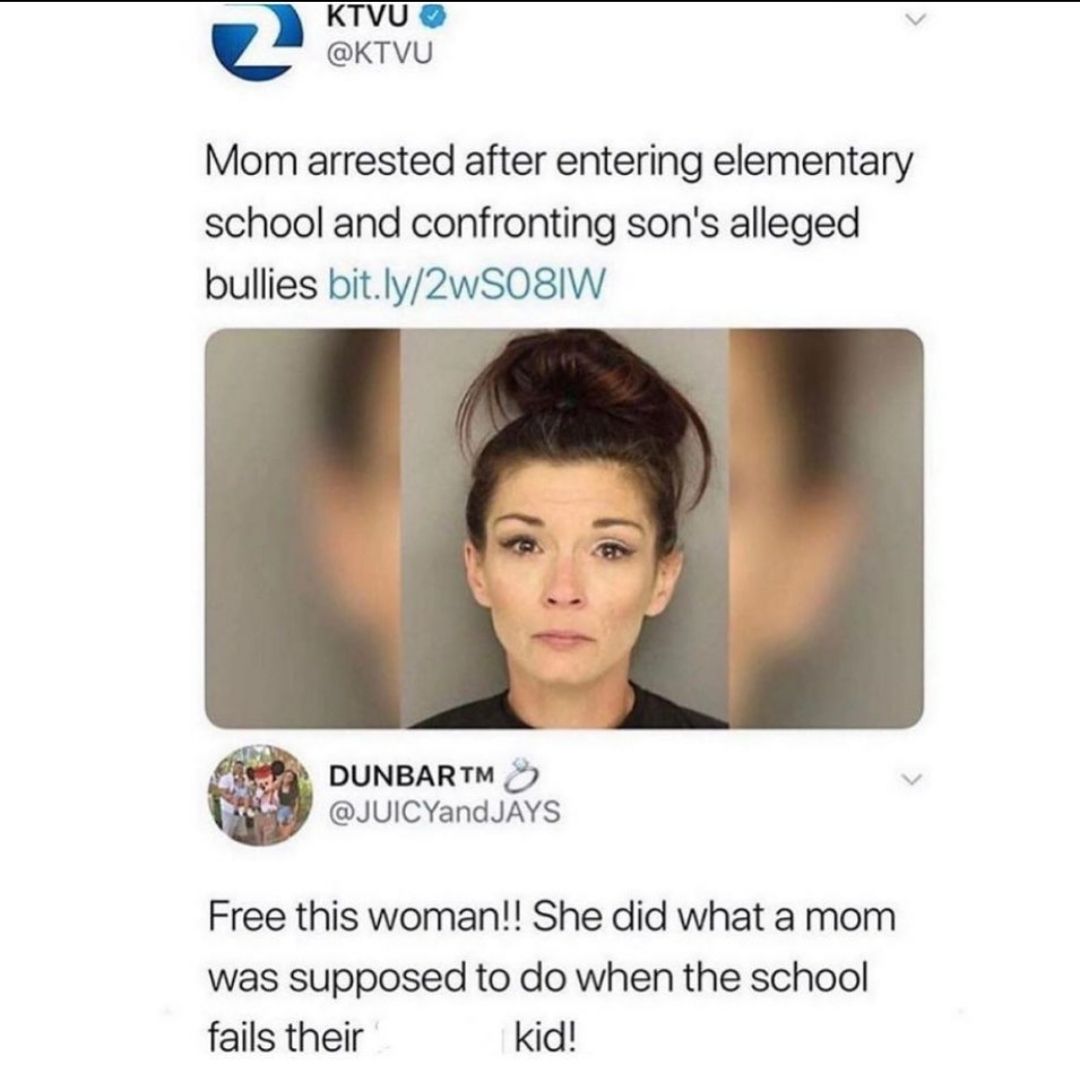This screenshot has height=1080, width=1080.
Task: Click the blurred right side of tweet image
Action: point(827,528)
